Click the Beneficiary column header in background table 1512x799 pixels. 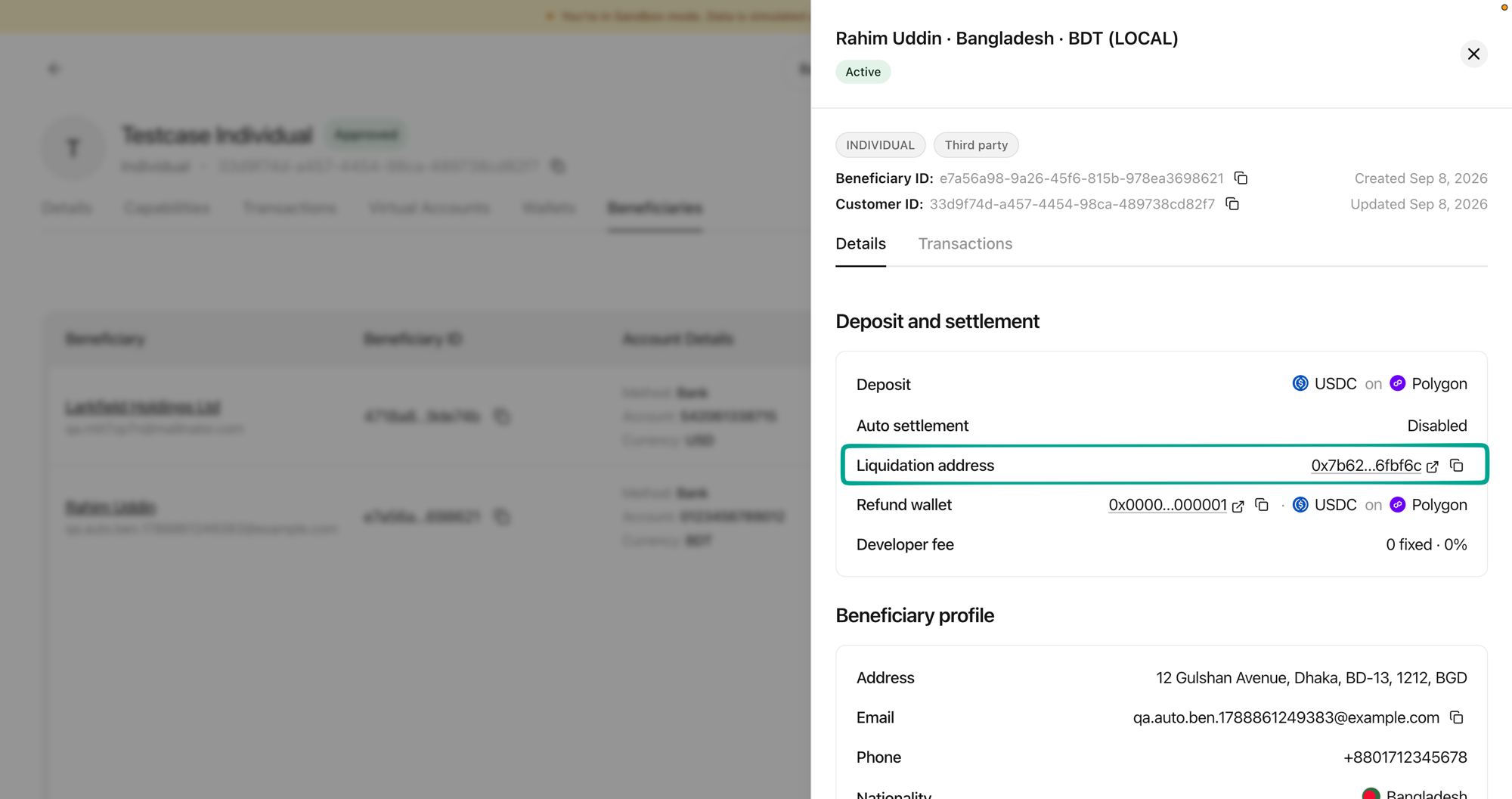(105, 339)
